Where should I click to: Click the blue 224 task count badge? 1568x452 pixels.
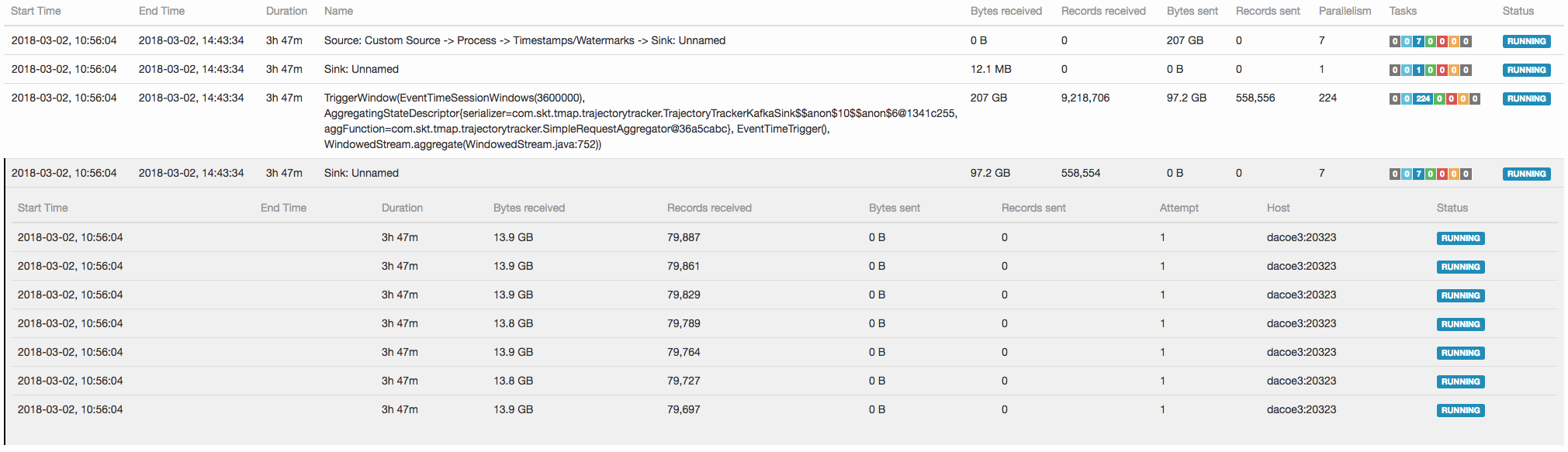point(1422,98)
